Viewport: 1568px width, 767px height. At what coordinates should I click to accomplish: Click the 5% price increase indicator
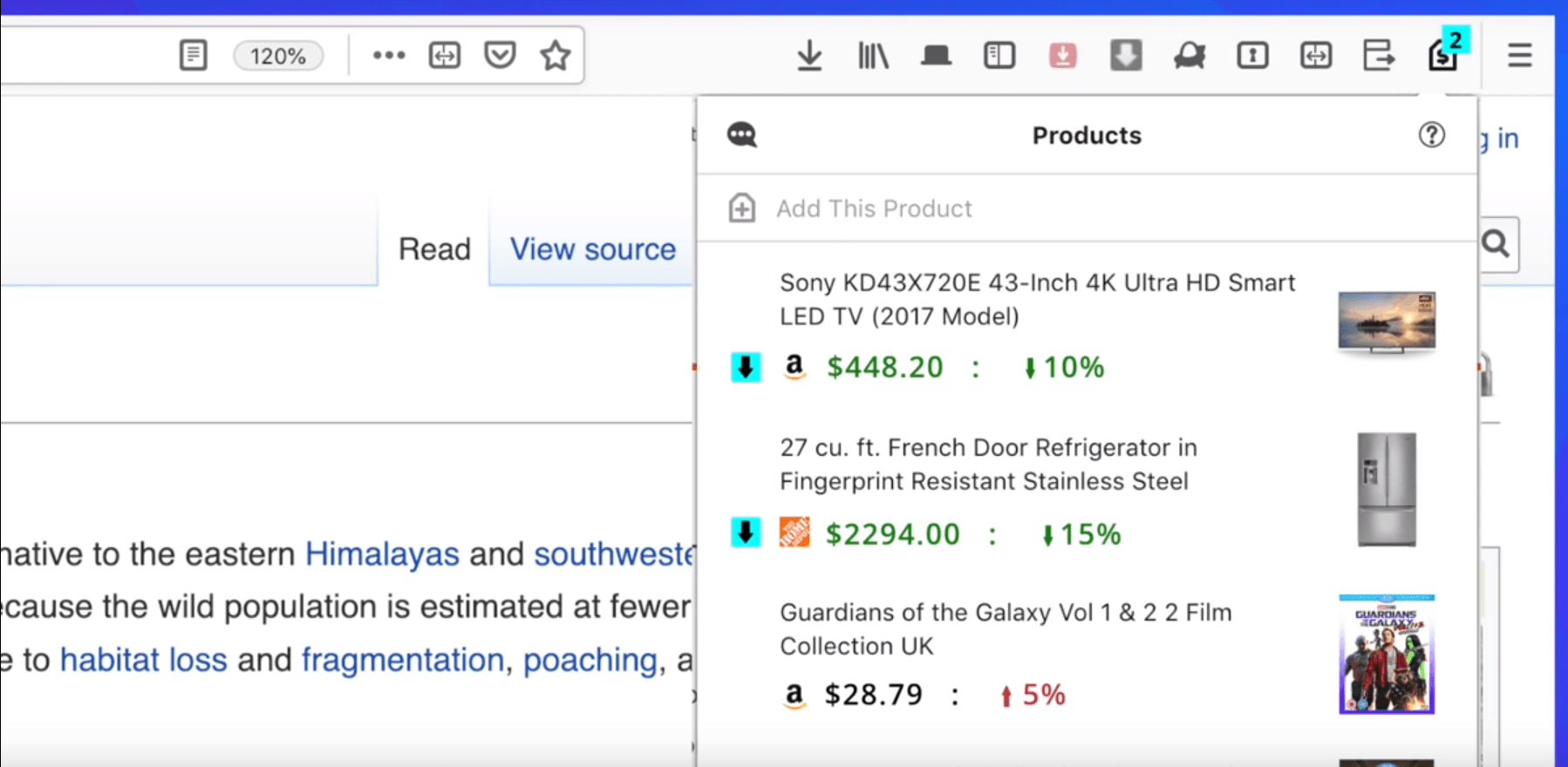(1033, 695)
